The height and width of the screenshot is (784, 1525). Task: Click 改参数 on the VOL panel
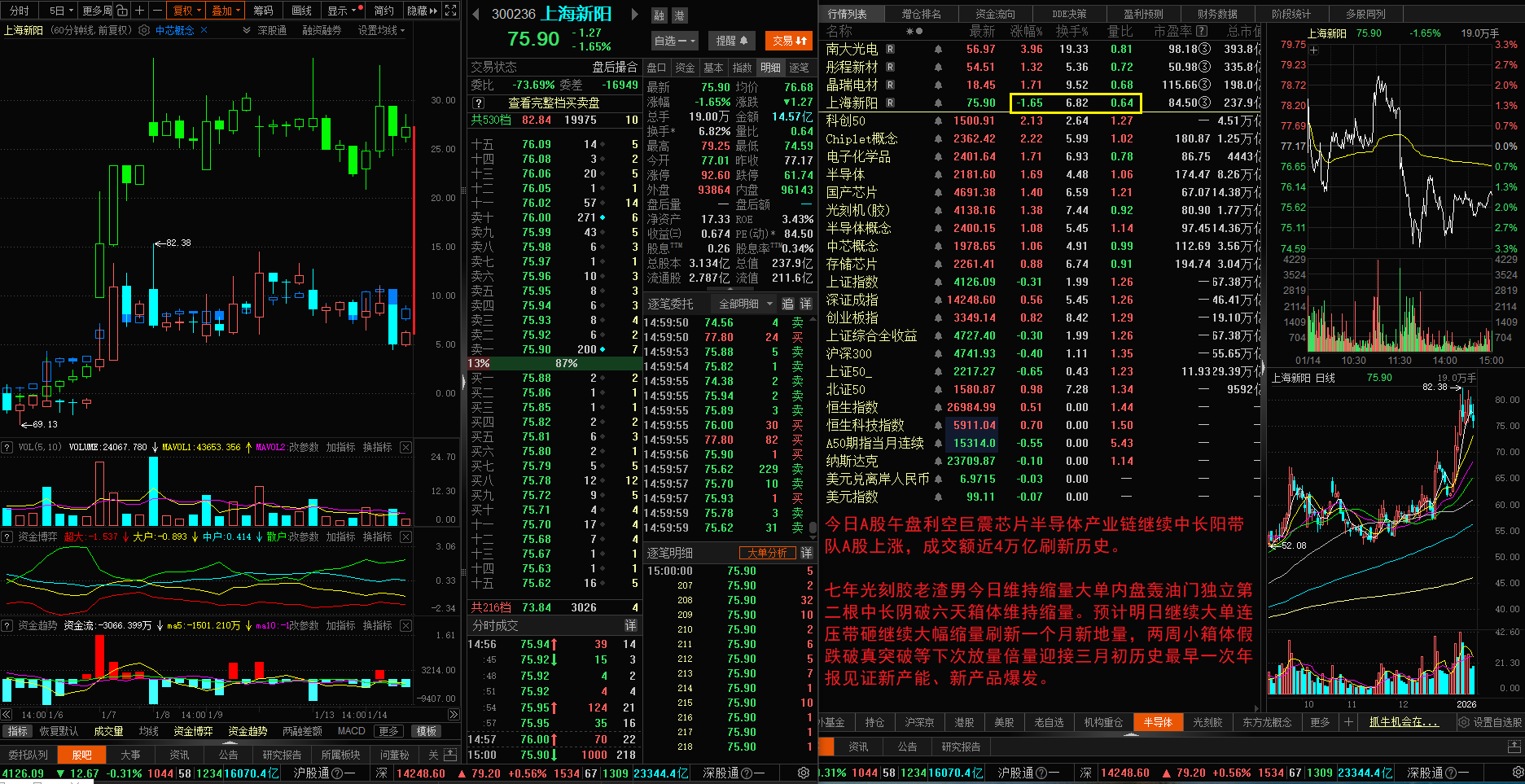point(303,447)
